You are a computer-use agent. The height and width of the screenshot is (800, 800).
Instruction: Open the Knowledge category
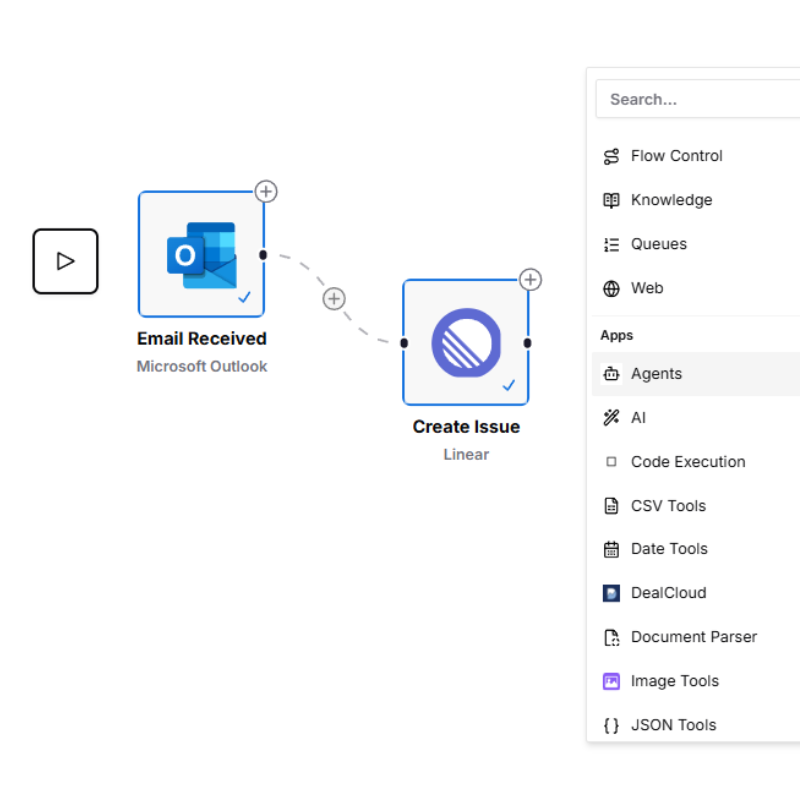coord(696,200)
